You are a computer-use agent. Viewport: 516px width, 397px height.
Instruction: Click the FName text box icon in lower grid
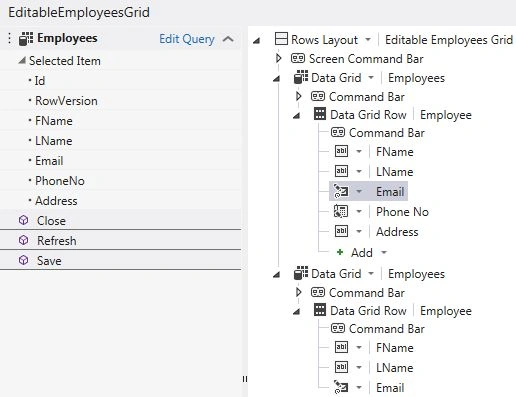pyautogui.click(x=341, y=347)
